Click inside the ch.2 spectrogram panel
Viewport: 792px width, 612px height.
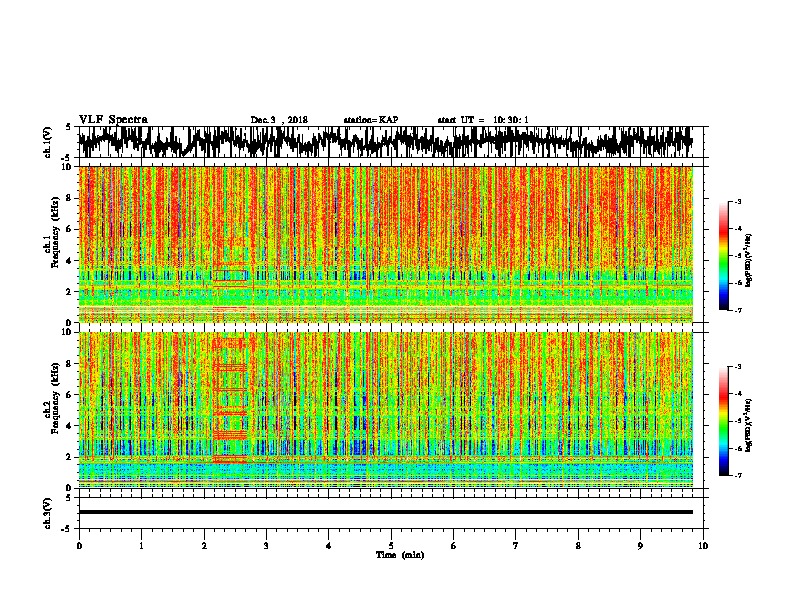point(385,410)
